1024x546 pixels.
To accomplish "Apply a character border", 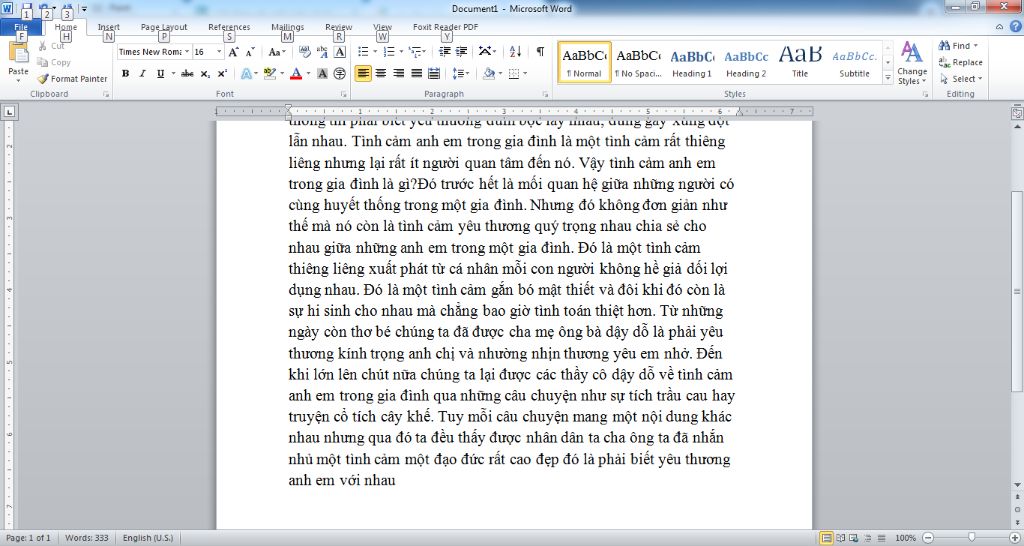I will point(340,52).
